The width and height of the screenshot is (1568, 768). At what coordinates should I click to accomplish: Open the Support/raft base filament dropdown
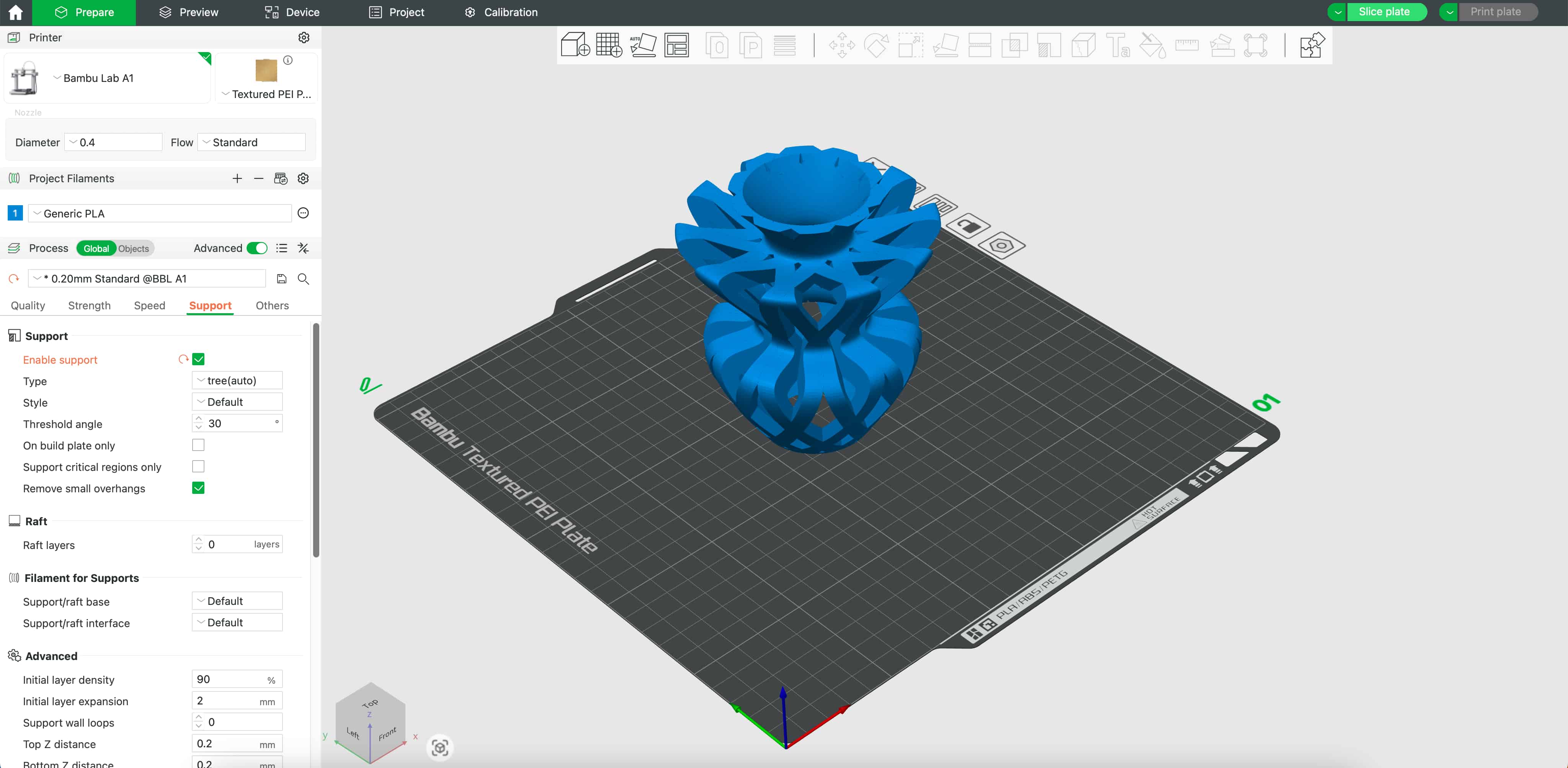pos(237,601)
